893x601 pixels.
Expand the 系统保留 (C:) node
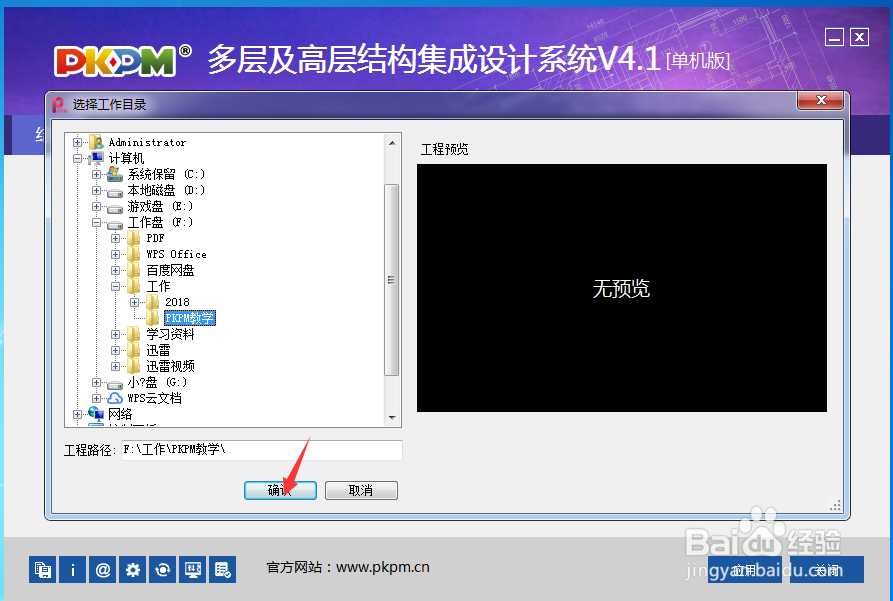click(x=96, y=174)
